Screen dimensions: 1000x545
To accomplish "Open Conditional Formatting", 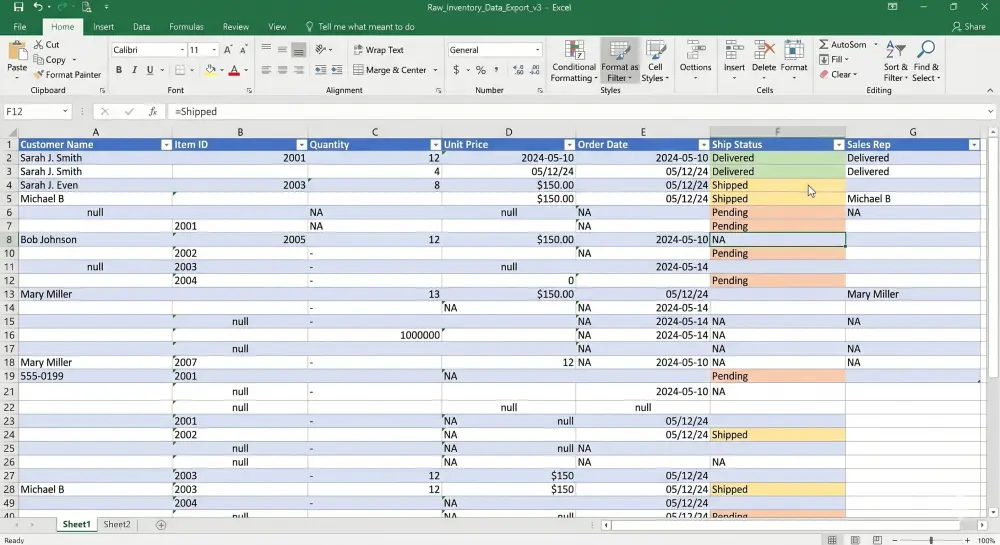I will [574, 61].
